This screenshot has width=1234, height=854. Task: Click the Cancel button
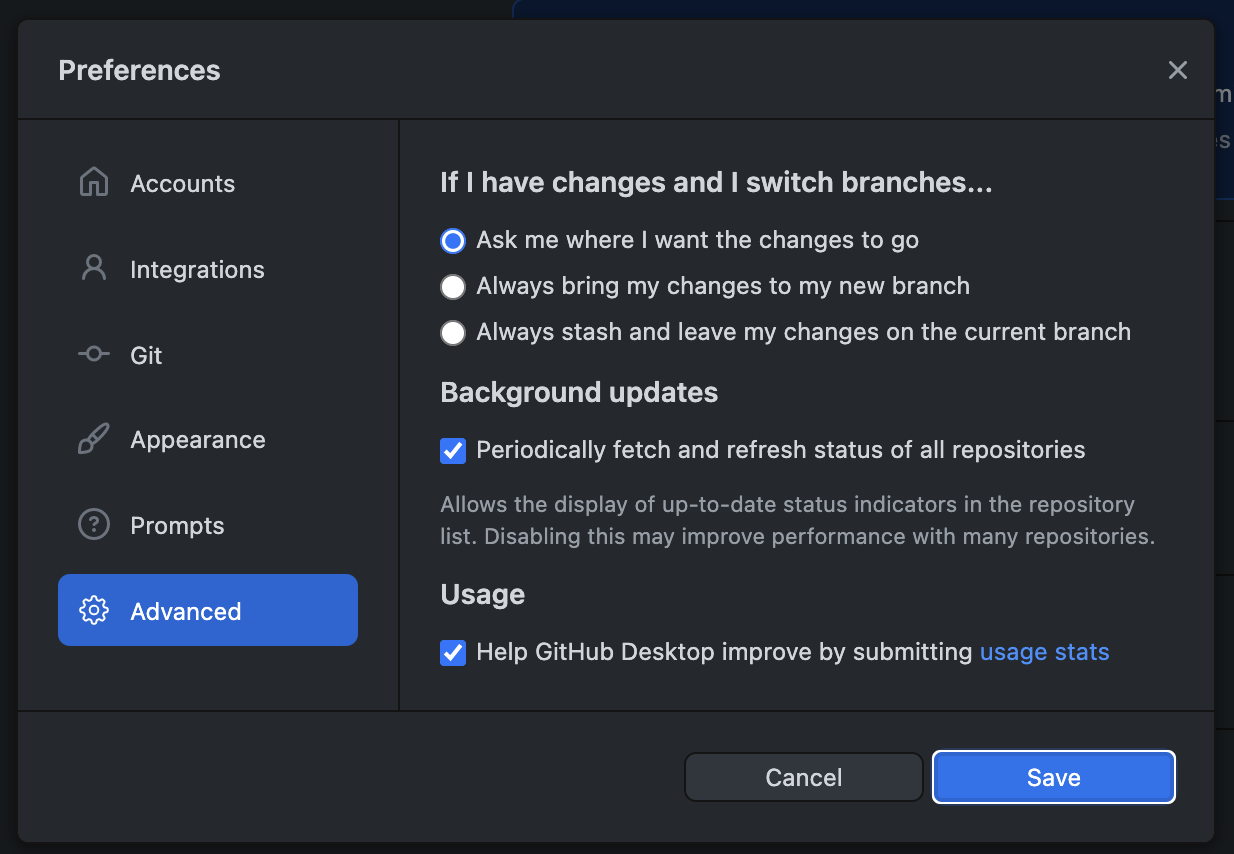pyautogui.click(x=803, y=777)
